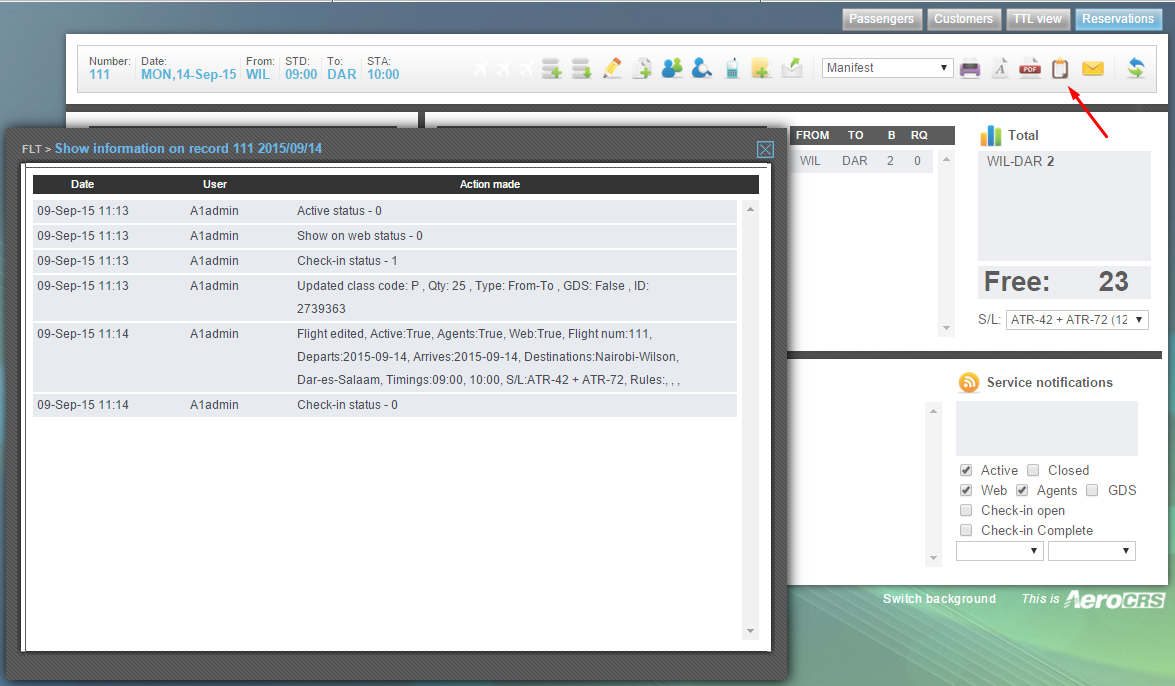Toggle the Agents checkbox
Screen dimensions: 1175x686
point(1022,490)
